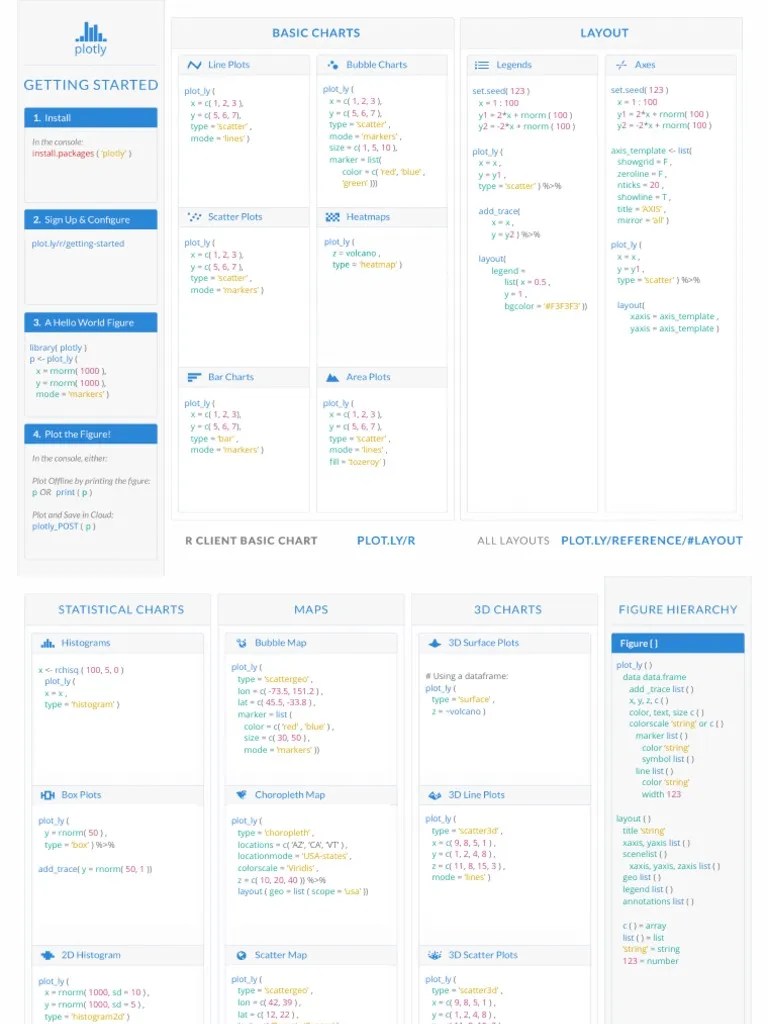Click the Bubble Charts label
This screenshot has width=768, height=1024.
[376, 65]
